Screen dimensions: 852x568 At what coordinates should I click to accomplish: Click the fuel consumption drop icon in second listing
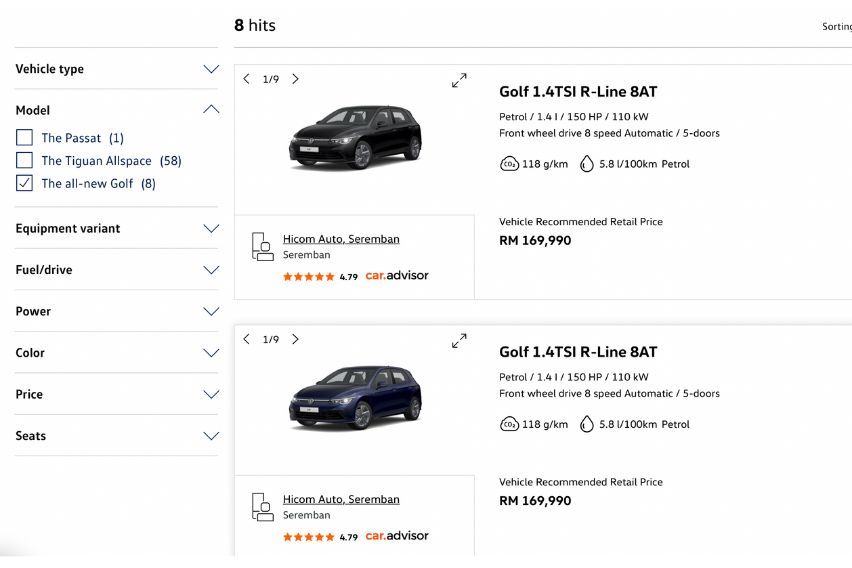[586, 424]
